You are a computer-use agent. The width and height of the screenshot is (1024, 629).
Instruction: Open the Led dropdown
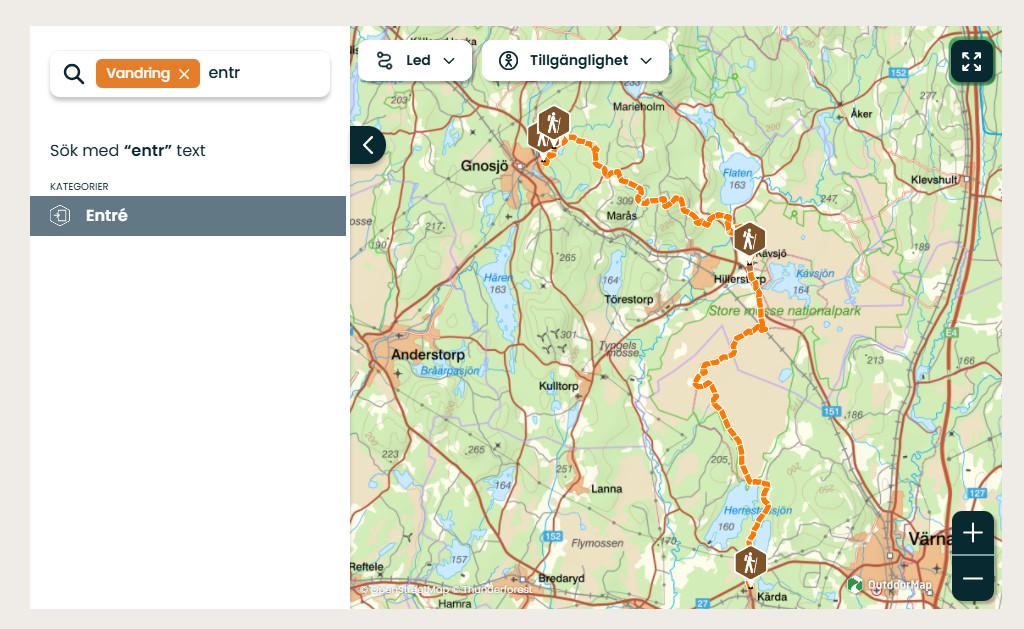(415, 61)
